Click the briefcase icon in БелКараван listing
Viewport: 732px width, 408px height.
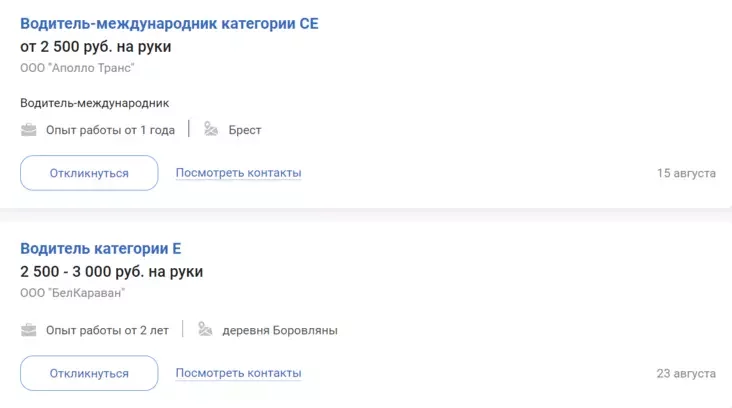pyautogui.click(x=29, y=330)
